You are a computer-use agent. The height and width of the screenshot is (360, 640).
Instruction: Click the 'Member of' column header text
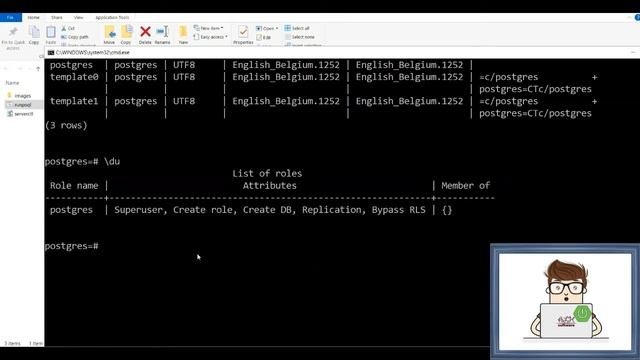click(x=465, y=186)
